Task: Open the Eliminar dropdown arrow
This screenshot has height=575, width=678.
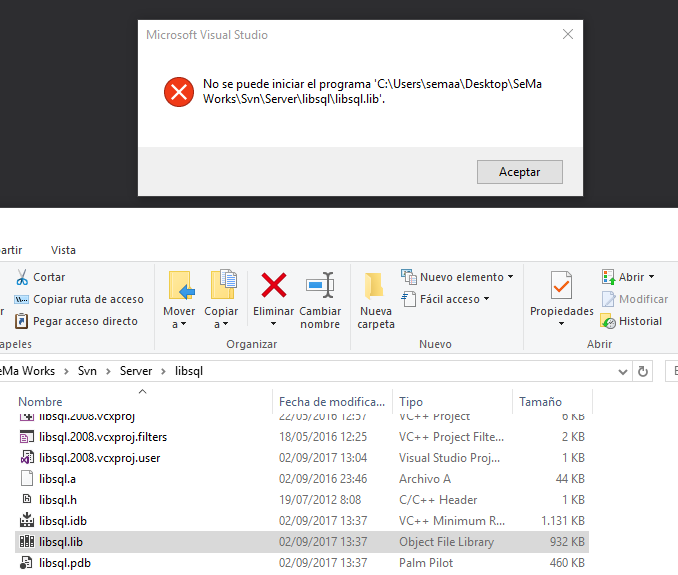Action: pyautogui.click(x=273, y=323)
